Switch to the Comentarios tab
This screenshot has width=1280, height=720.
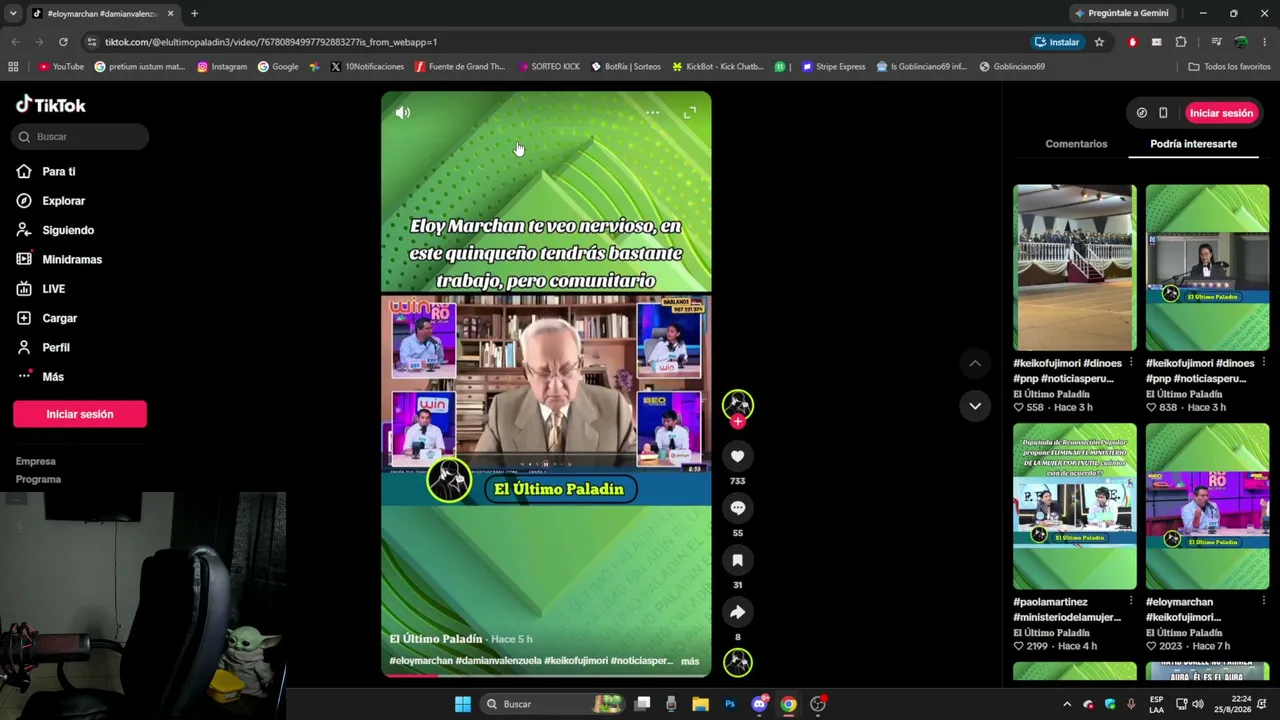pyautogui.click(x=1076, y=144)
